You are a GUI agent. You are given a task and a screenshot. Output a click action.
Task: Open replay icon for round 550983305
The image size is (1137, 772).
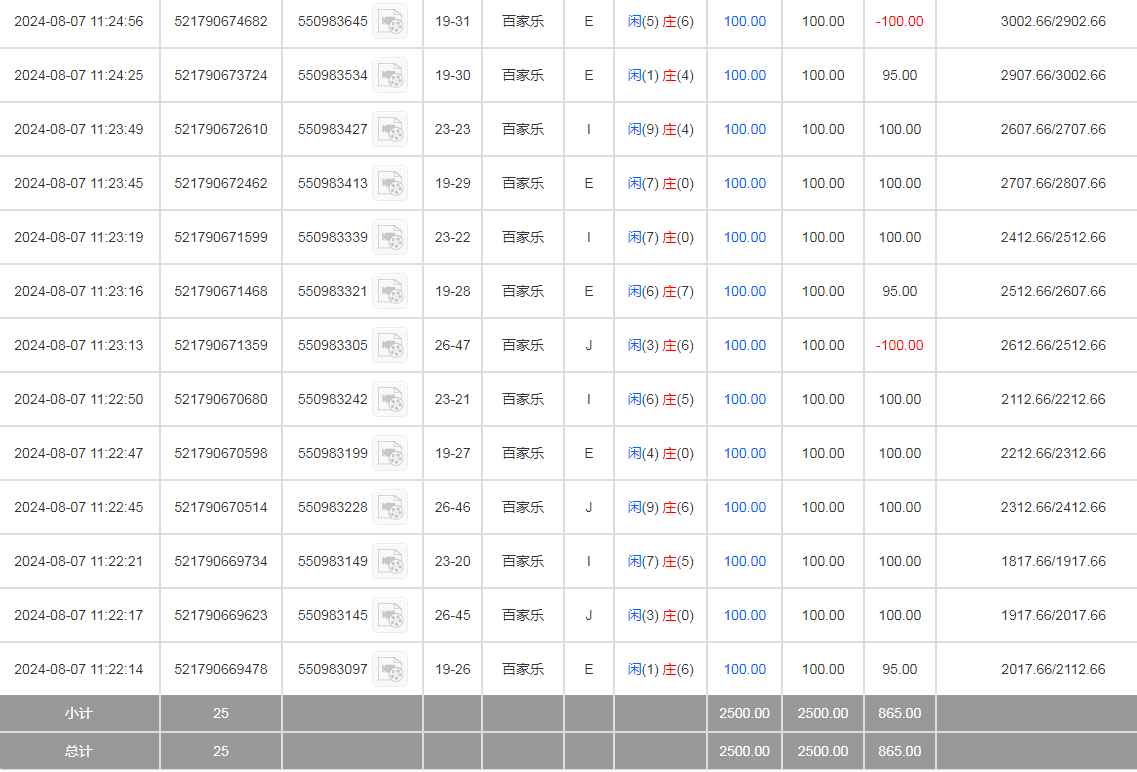point(390,346)
